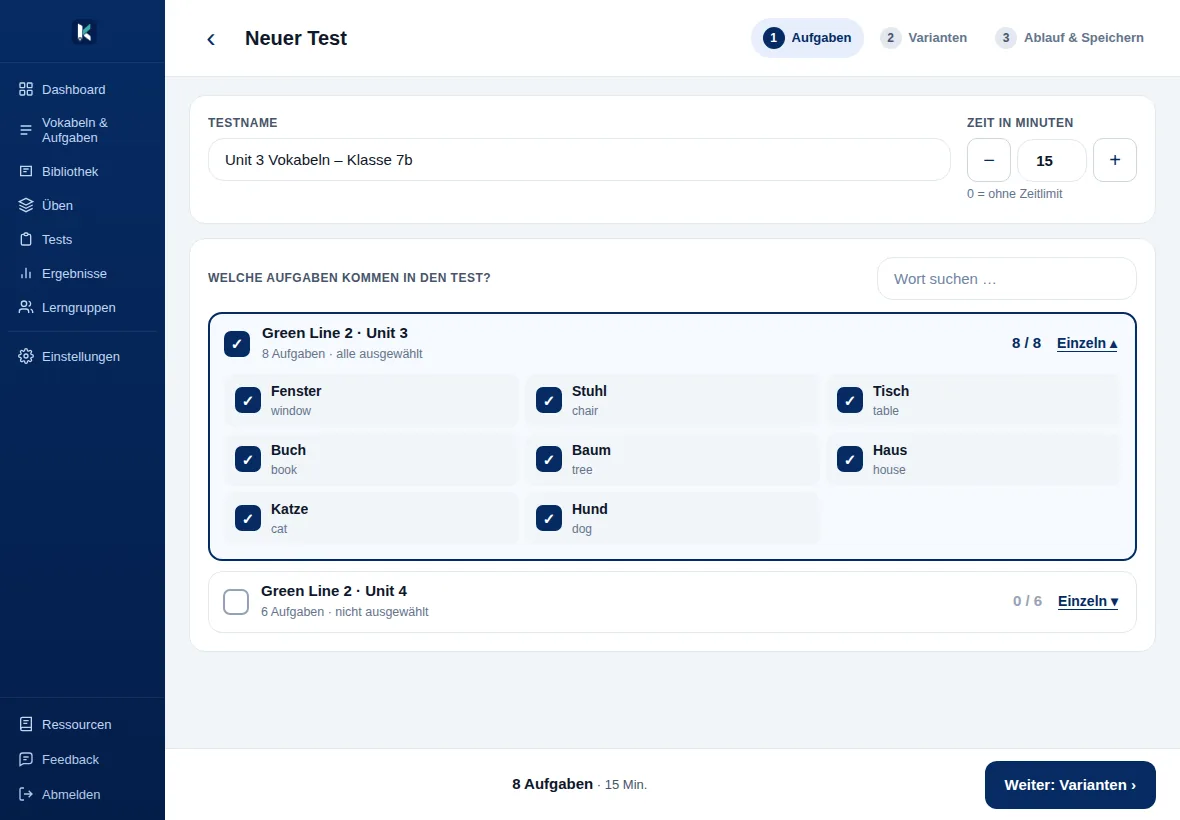
Task: Click the Neuer Test heading
Action: point(296,38)
